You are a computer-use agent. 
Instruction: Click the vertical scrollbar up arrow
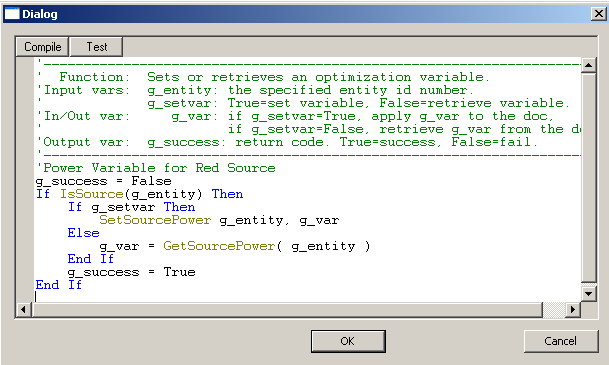click(x=588, y=65)
